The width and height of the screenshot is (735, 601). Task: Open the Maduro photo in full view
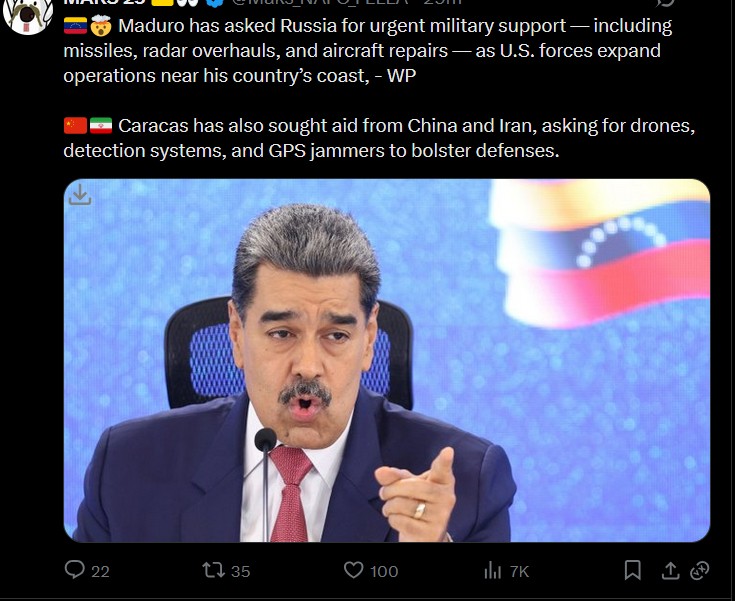tap(387, 360)
